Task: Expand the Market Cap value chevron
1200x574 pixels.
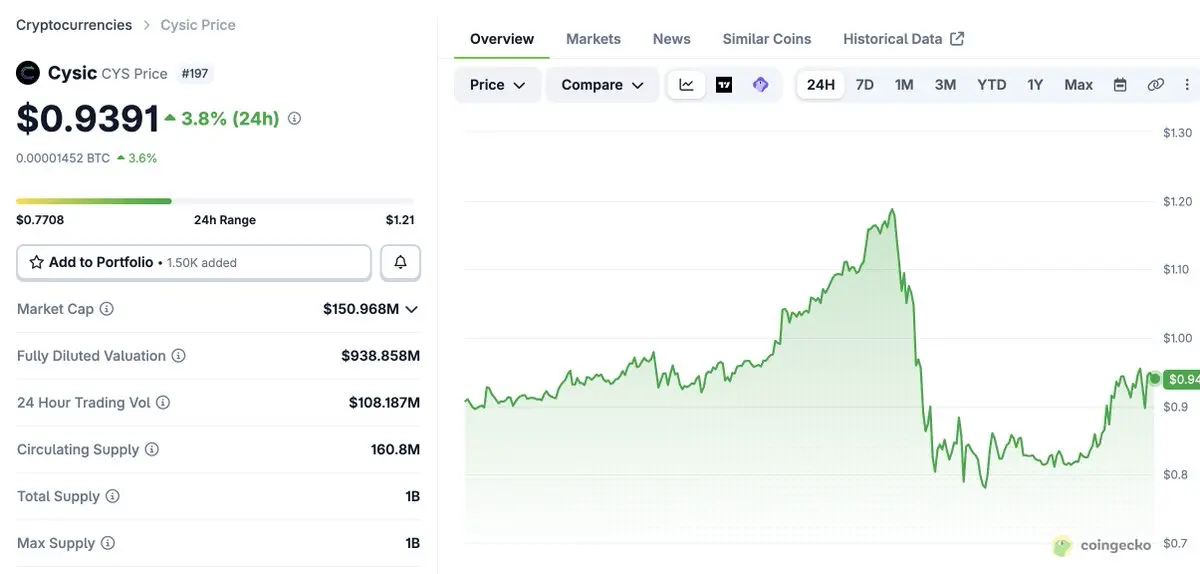Action: 411,310
